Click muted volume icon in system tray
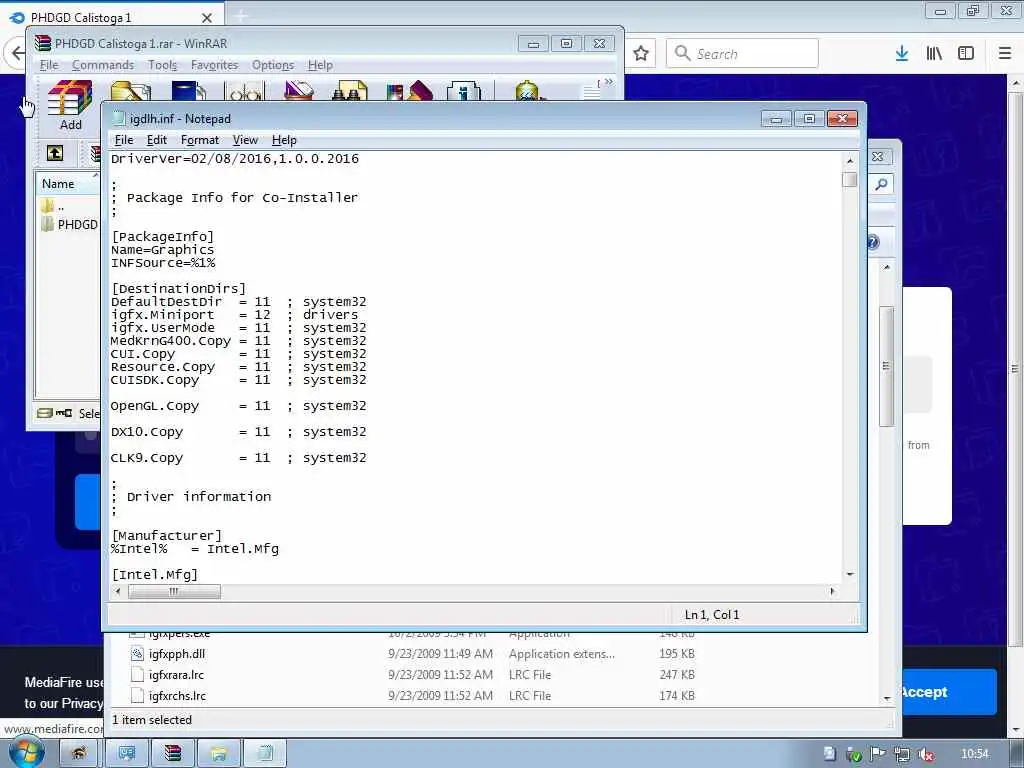1024x768 pixels. [926, 754]
